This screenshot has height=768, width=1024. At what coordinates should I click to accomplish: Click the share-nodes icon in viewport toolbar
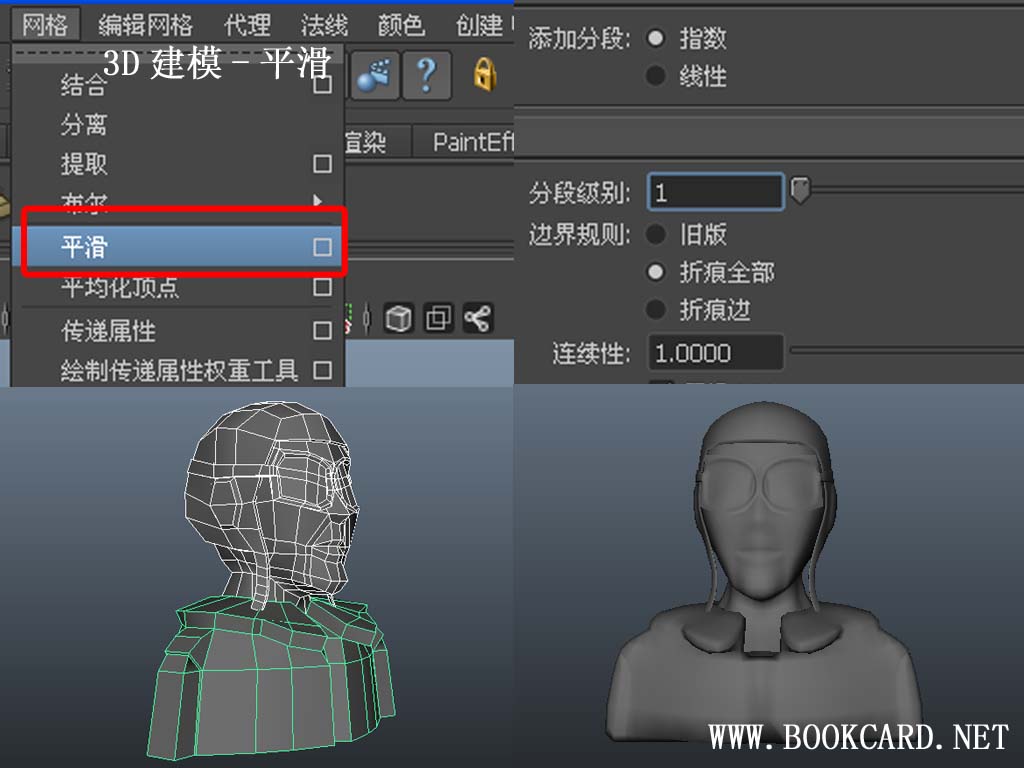tap(477, 319)
